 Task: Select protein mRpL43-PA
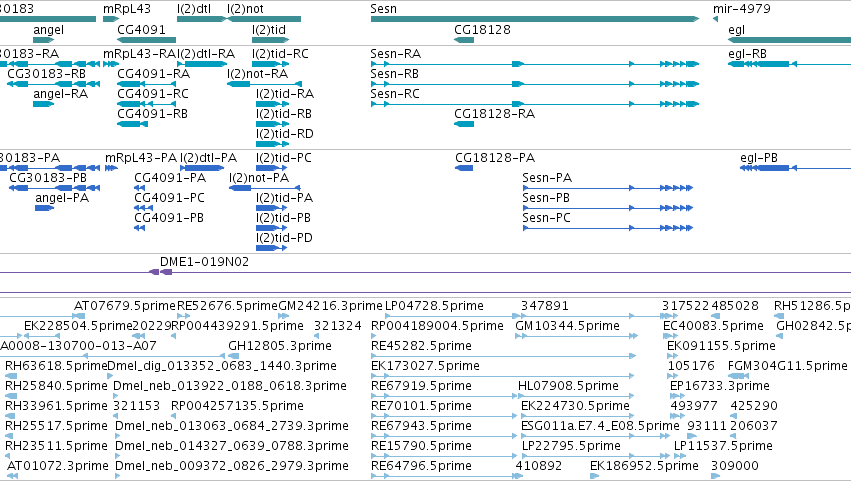tap(111, 168)
